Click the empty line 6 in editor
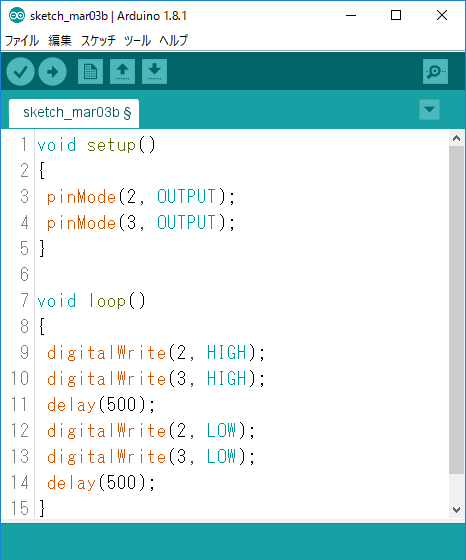Screen dimensions: 466x560 pos(242,274)
